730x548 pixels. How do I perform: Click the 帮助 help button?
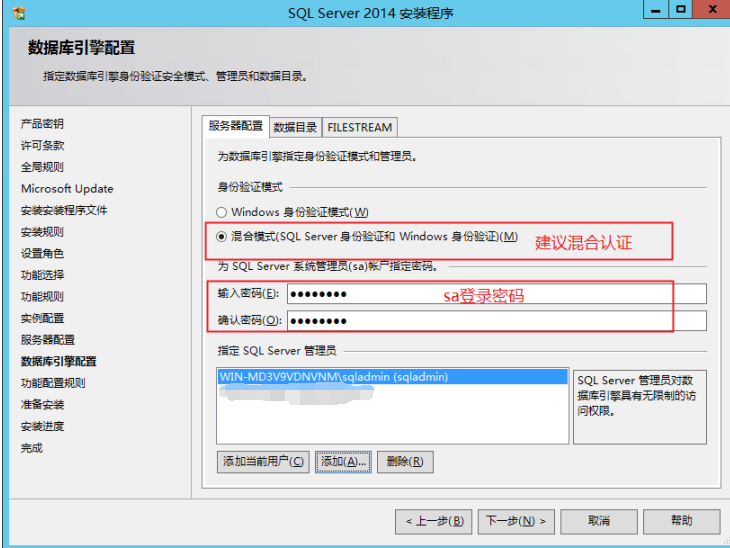(x=682, y=521)
